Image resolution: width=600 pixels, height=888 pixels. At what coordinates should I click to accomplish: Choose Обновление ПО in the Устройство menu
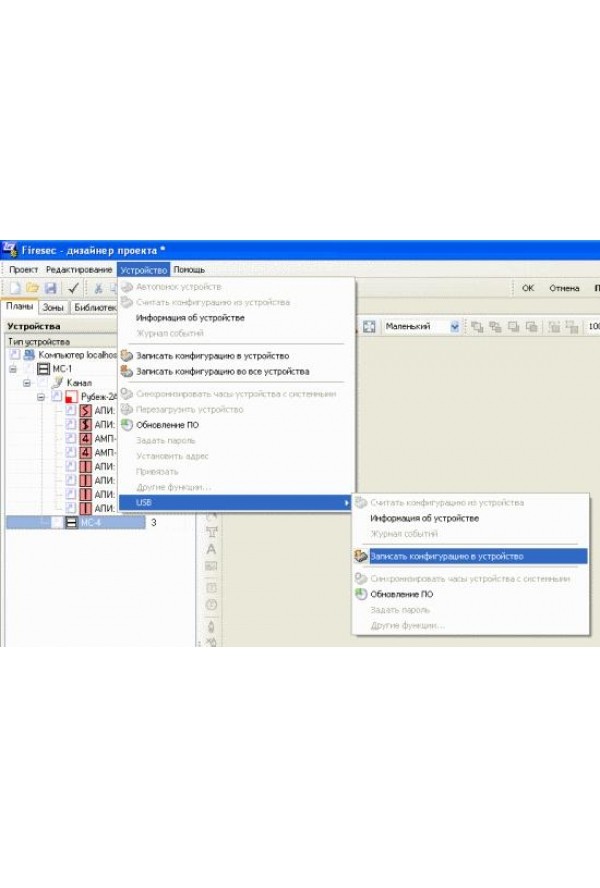(167, 425)
